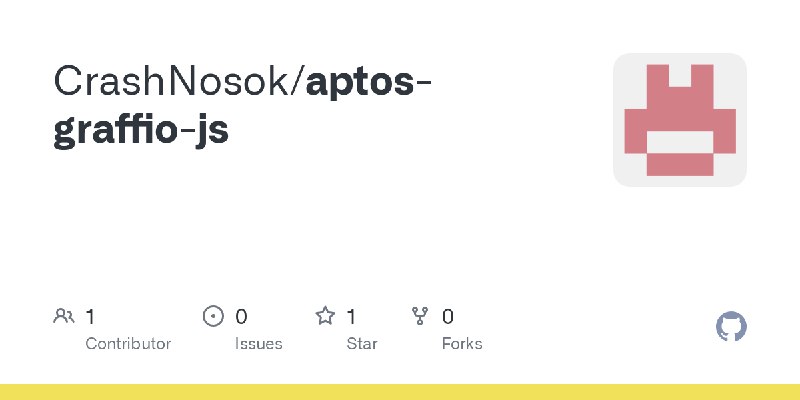Select the Star label
Screen dimensions: 800x400
[362, 344]
